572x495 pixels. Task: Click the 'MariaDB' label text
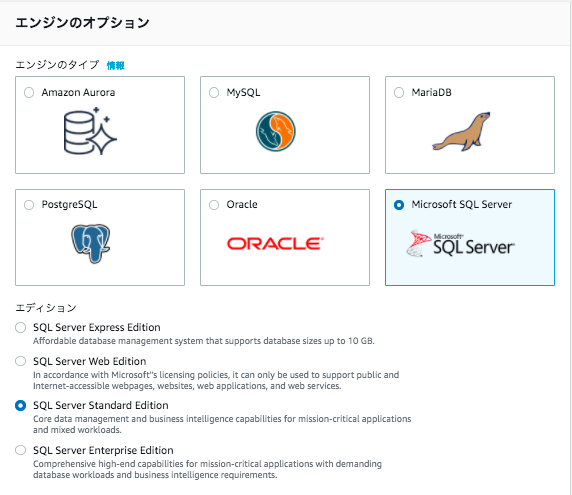click(x=432, y=93)
